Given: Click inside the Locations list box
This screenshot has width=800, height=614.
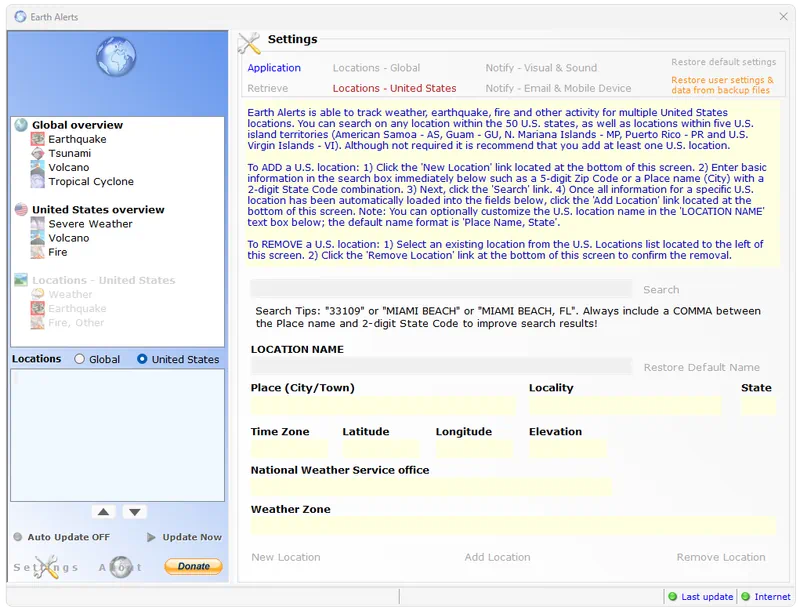Looking at the screenshot, I should pos(117,435).
